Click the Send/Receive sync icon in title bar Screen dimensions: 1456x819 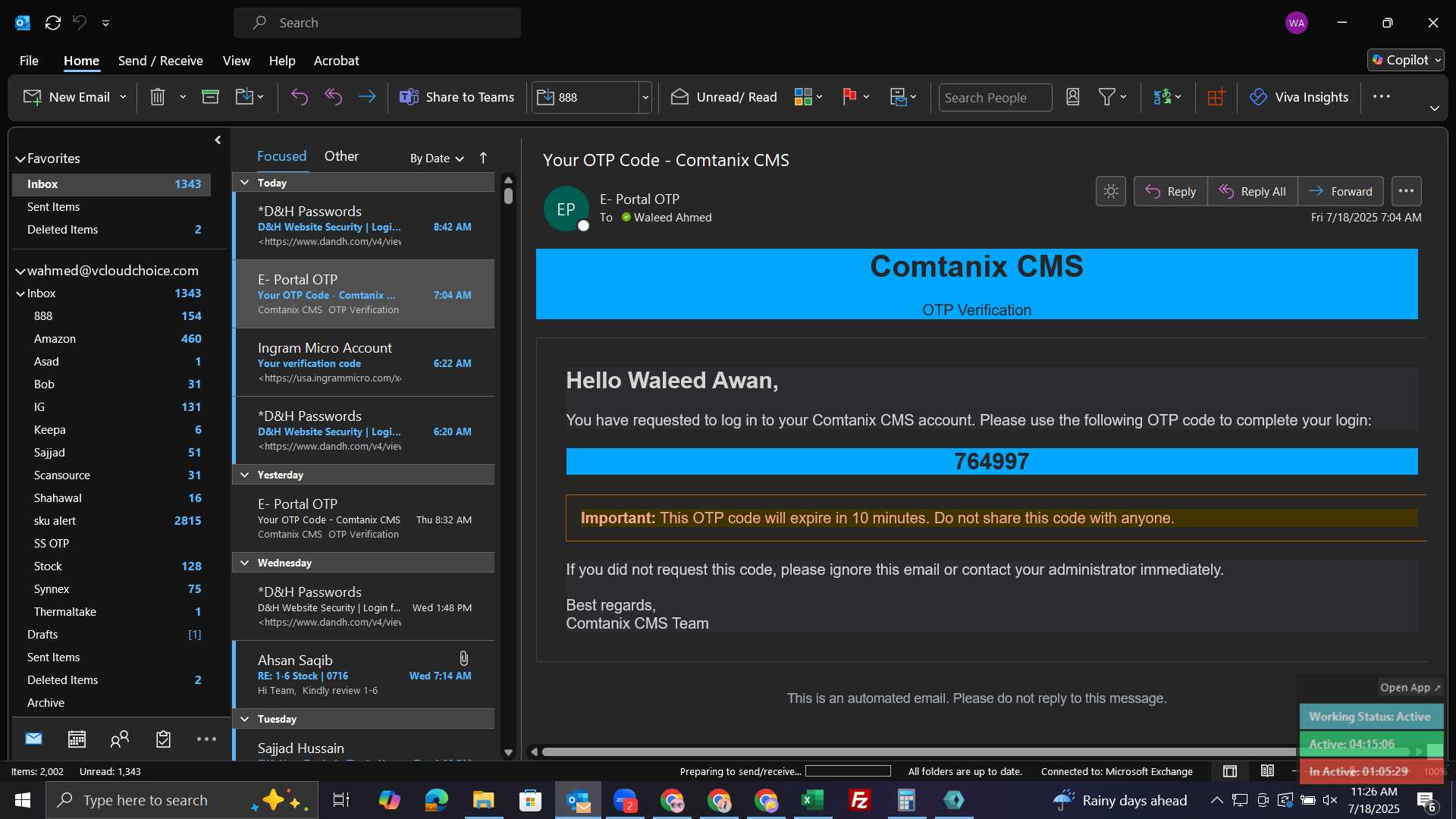coord(53,23)
